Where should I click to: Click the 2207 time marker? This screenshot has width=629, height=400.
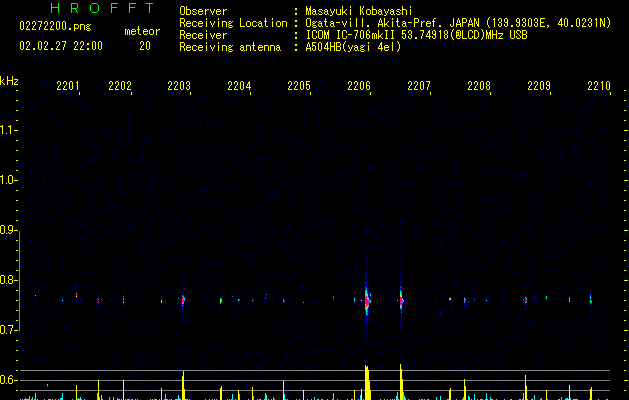coord(419,86)
